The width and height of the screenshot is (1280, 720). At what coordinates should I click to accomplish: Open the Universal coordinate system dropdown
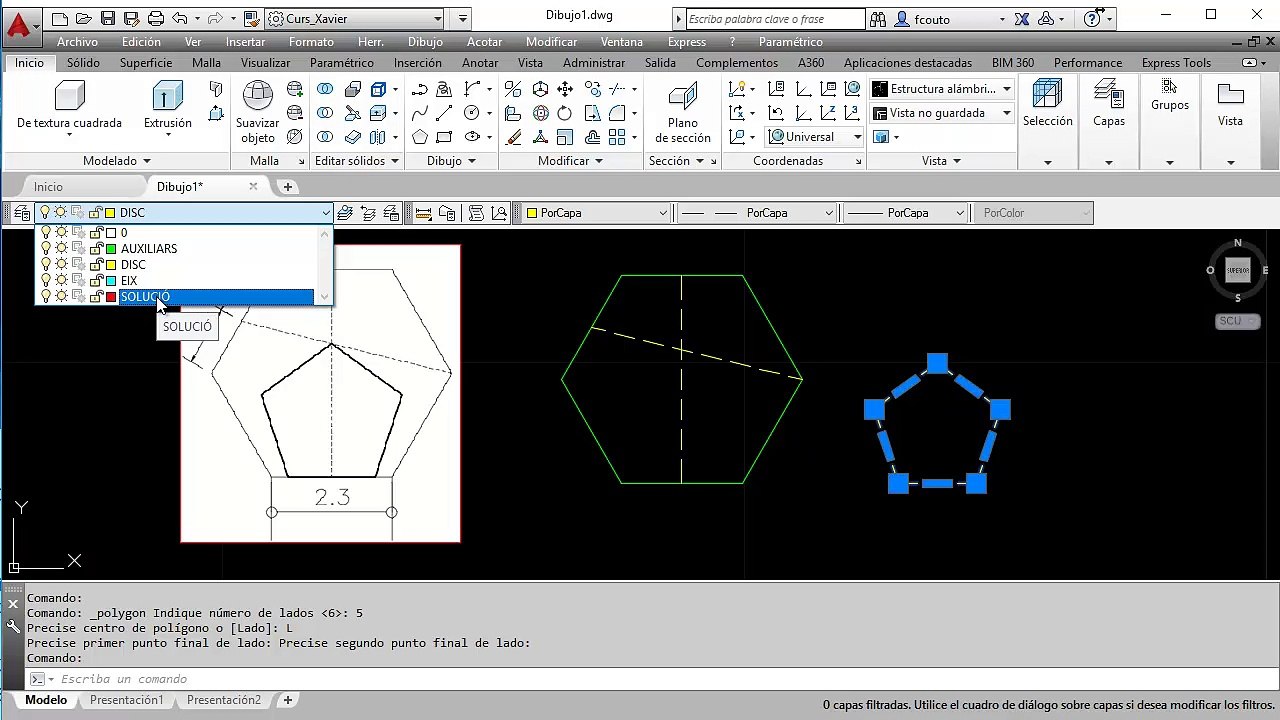pyautogui.click(x=816, y=137)
